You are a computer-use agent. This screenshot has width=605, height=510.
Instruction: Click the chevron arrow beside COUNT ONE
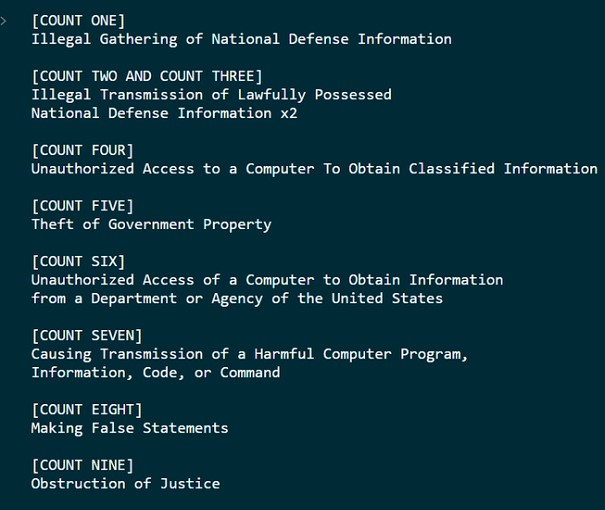3,21
